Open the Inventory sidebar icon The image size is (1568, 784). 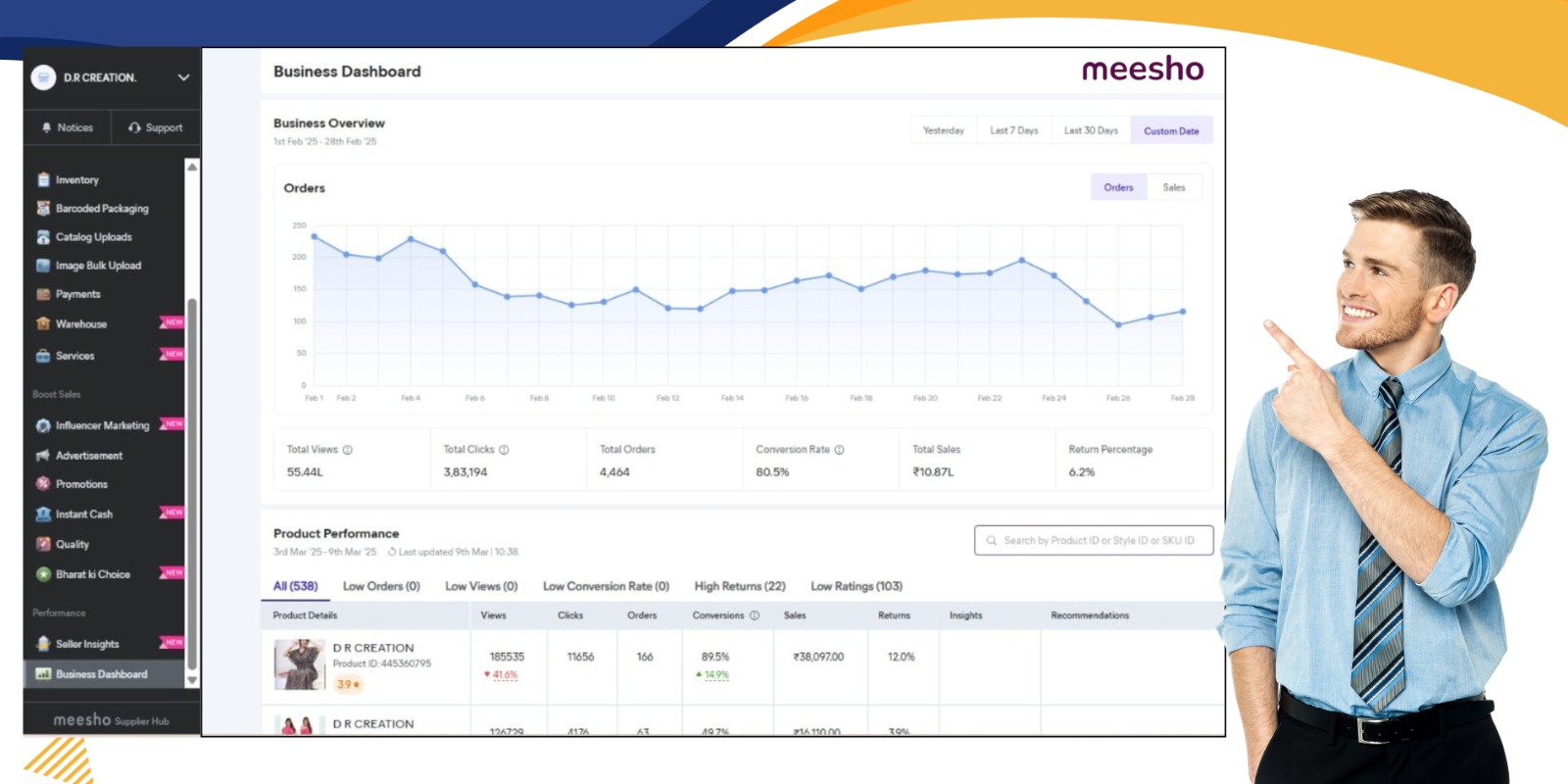pyautogui.click(x=43, y=180)
